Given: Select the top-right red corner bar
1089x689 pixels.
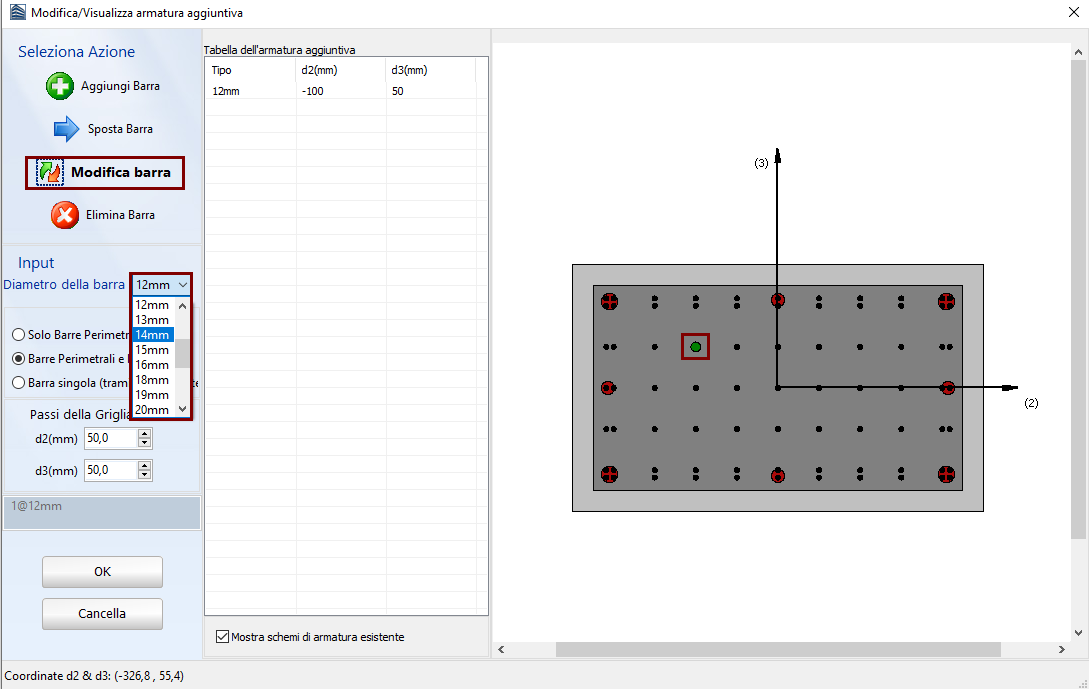Looking at the screenshot, I should (946, 300).
